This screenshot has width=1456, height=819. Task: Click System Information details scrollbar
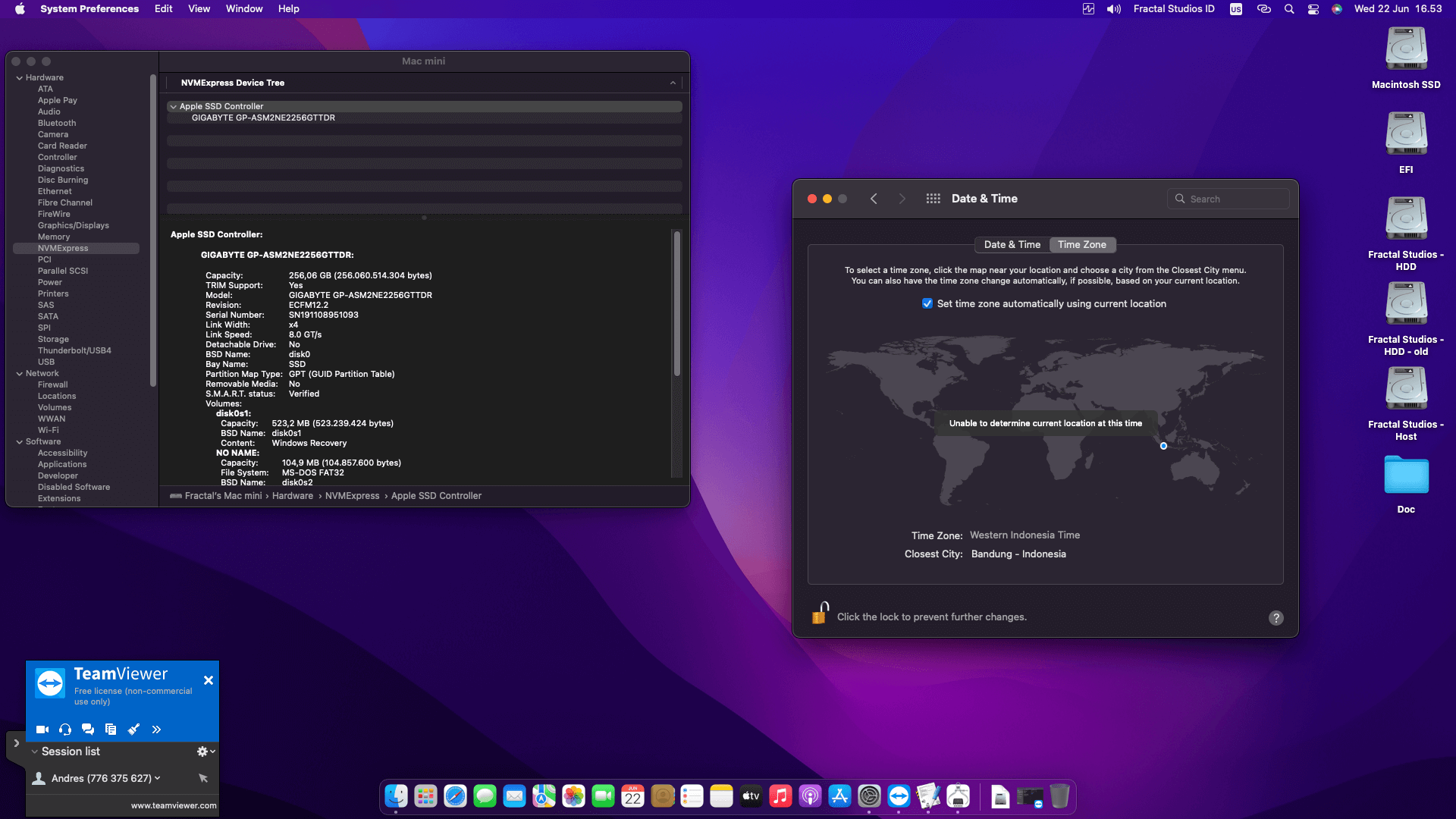pyautogui.click(x=677, y=303)
